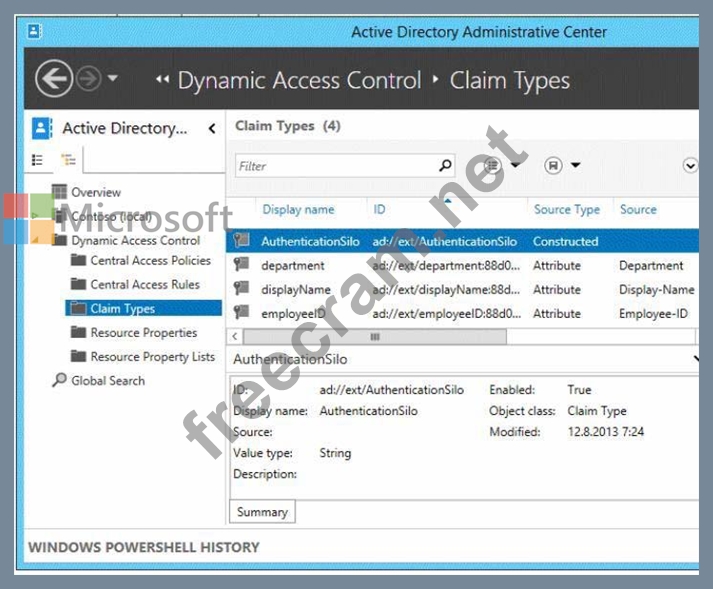
Task: Click the Department source cell
Action: (x=651, y=265)
